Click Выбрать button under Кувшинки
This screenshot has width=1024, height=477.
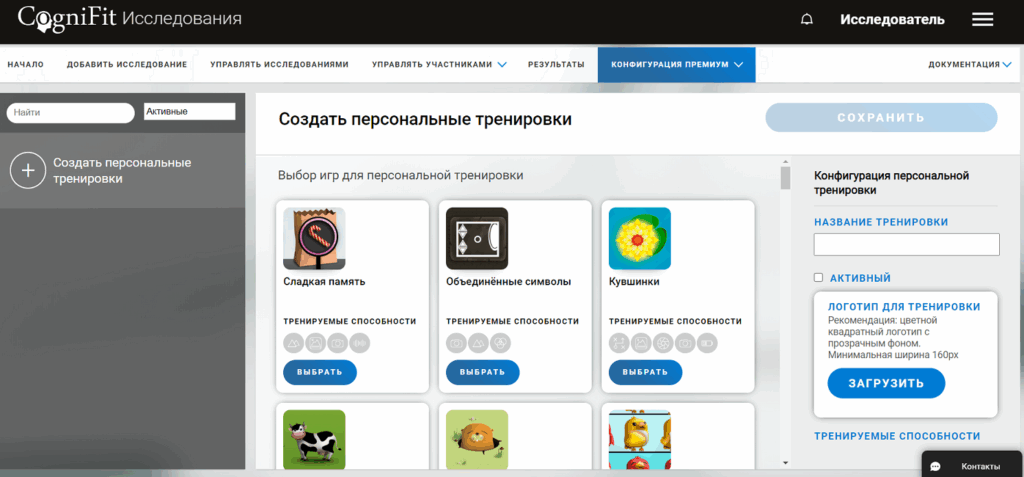point(645,372)
